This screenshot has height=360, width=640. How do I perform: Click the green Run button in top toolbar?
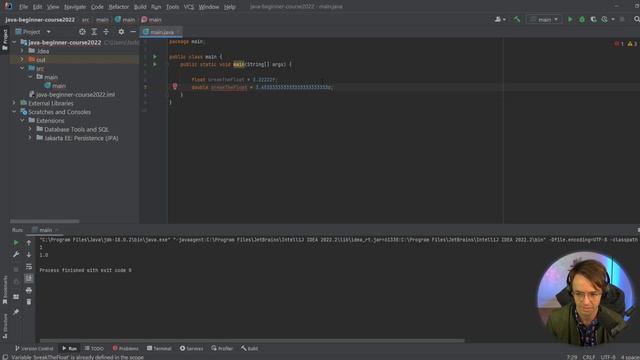click(570, 19)
